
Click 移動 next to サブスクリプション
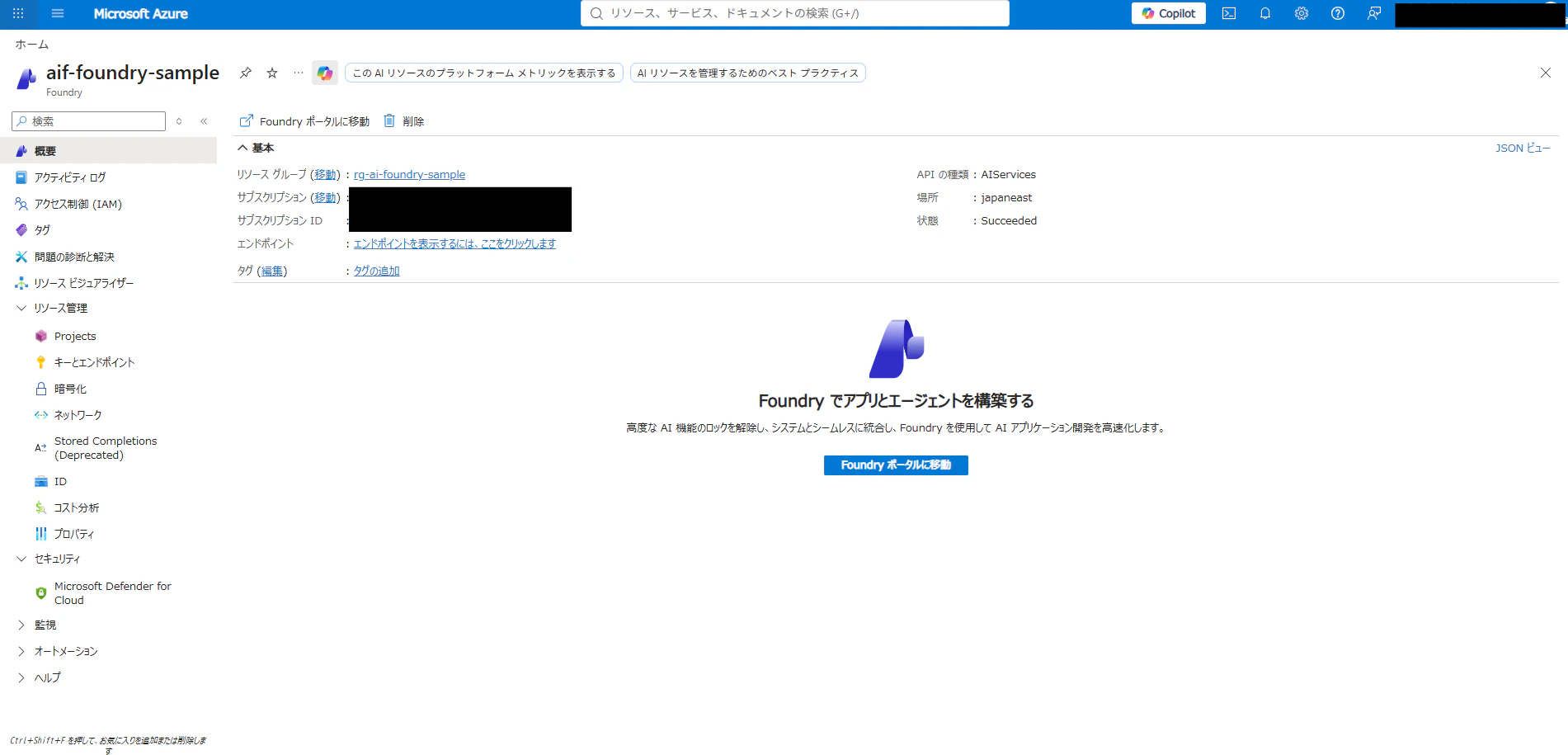click(x=325, y=197)
